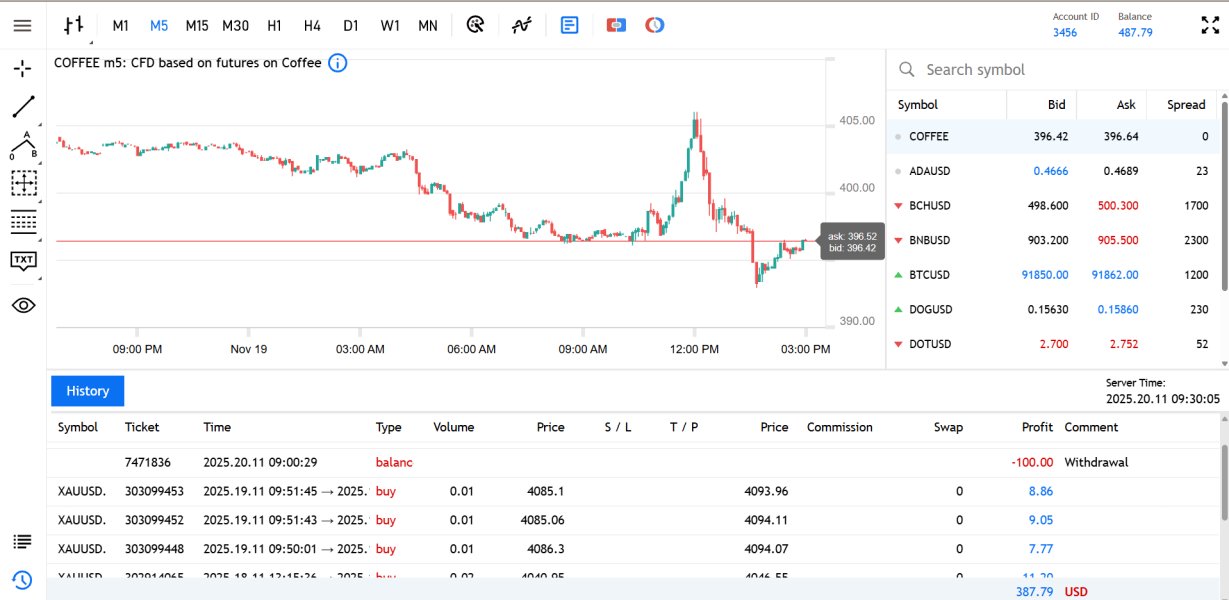Viewport: 1229px width, 600px height.
Task: Click the economic calendar clock icon
Action: 654,26
